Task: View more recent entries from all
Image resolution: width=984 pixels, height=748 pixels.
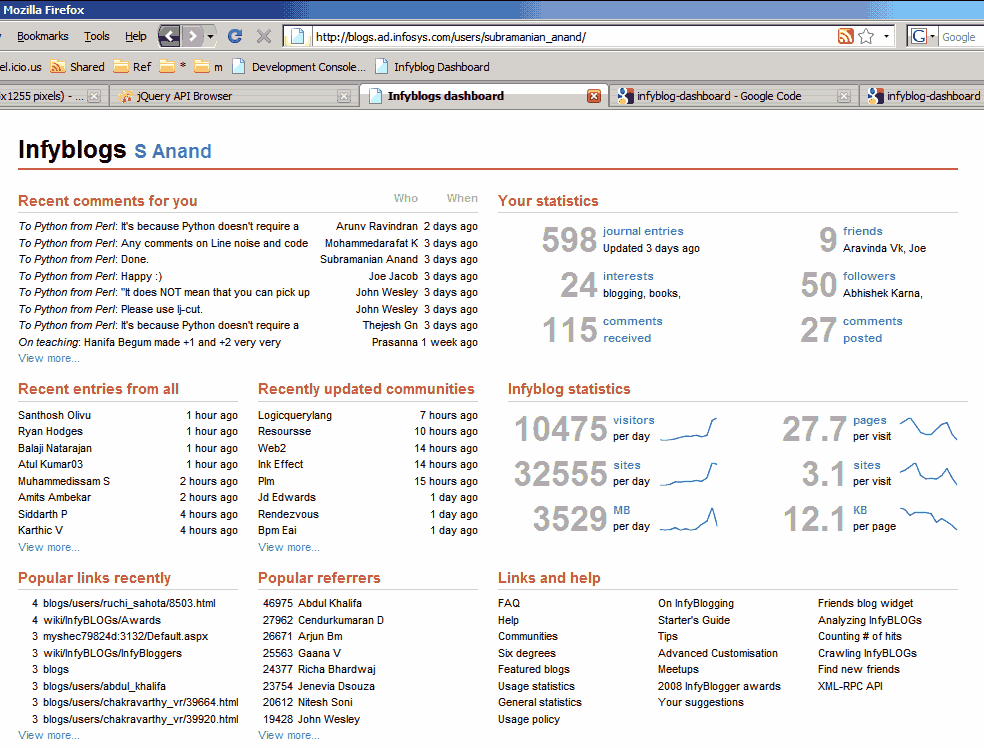Action: [x=48, y=547]
